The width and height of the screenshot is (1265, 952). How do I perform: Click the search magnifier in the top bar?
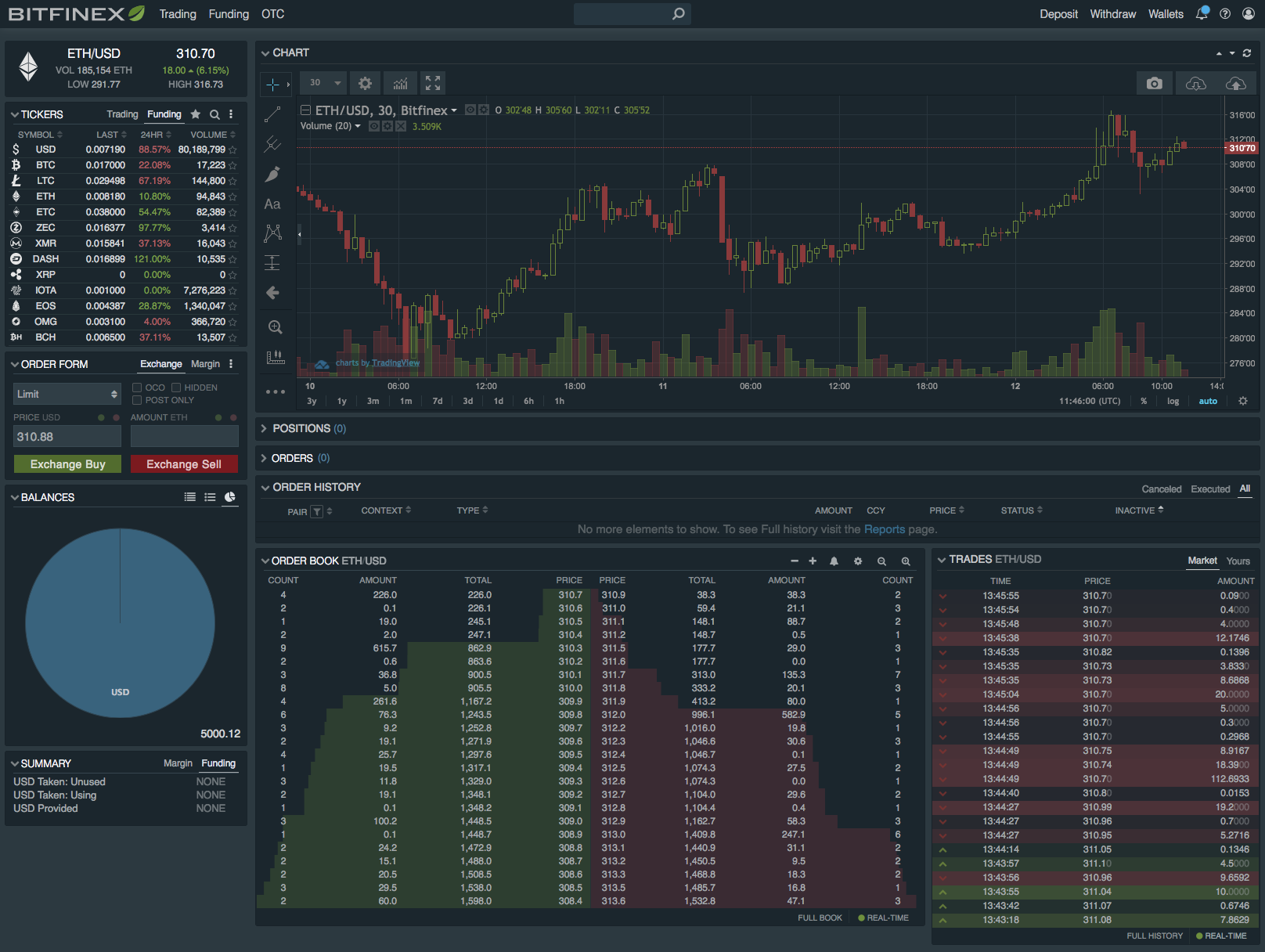point(679,13)
